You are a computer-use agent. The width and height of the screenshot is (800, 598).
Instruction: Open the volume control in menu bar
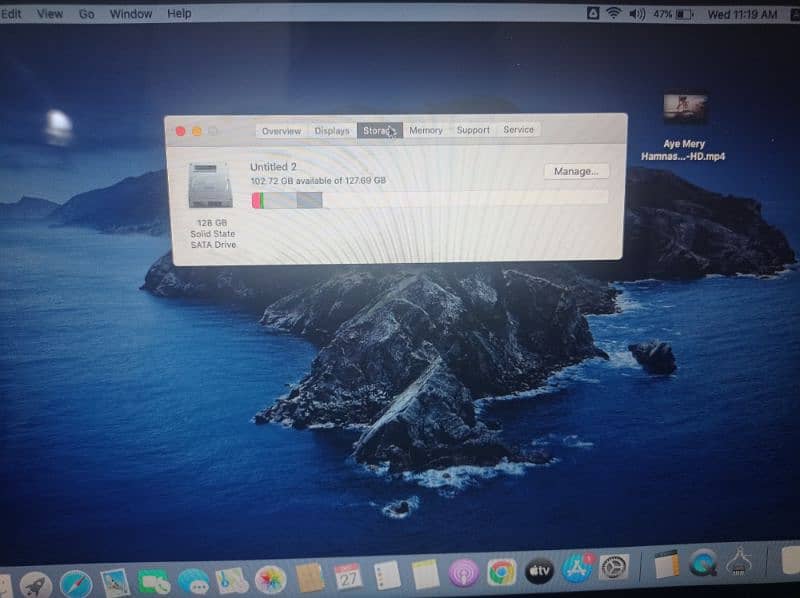point(637,14)
